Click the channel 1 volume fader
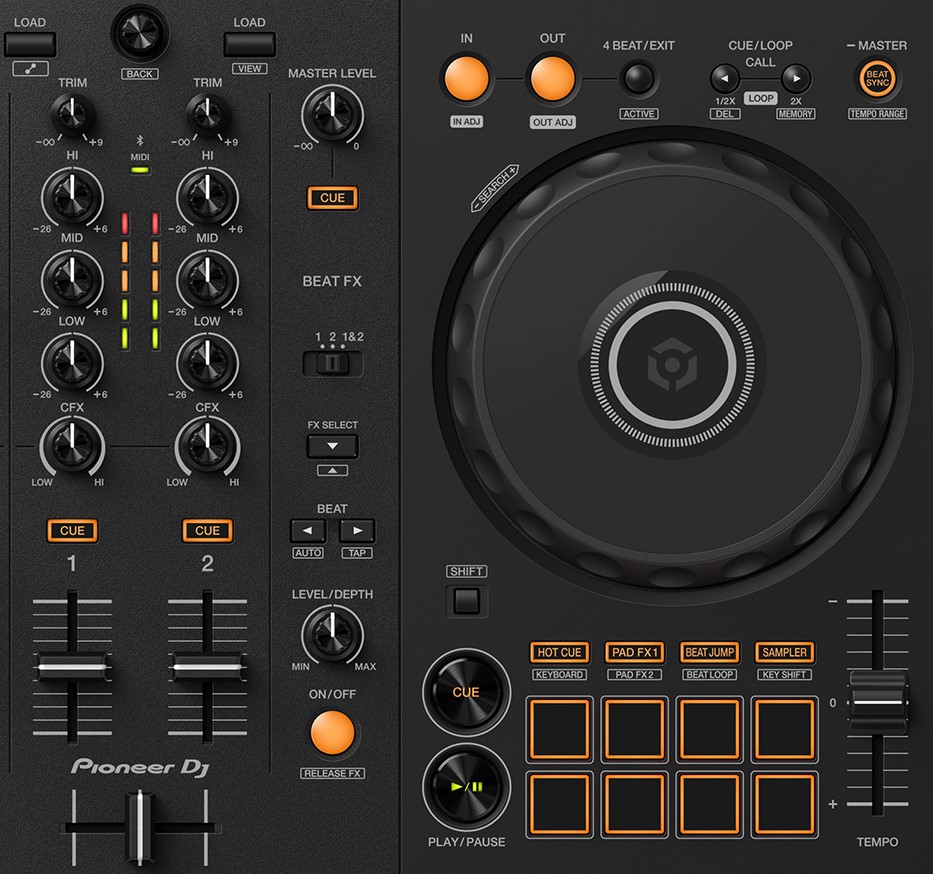 click(x=73, y=667)
